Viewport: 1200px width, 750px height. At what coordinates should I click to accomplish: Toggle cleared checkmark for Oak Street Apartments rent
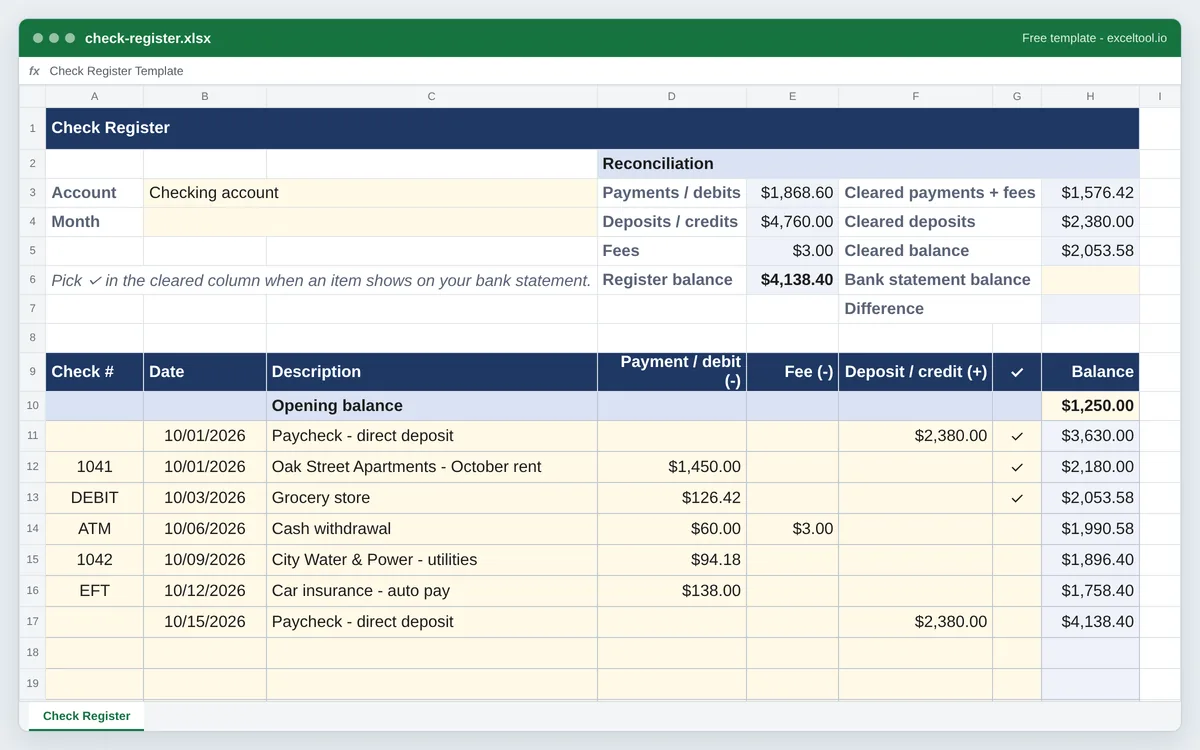pos(1017,467)
